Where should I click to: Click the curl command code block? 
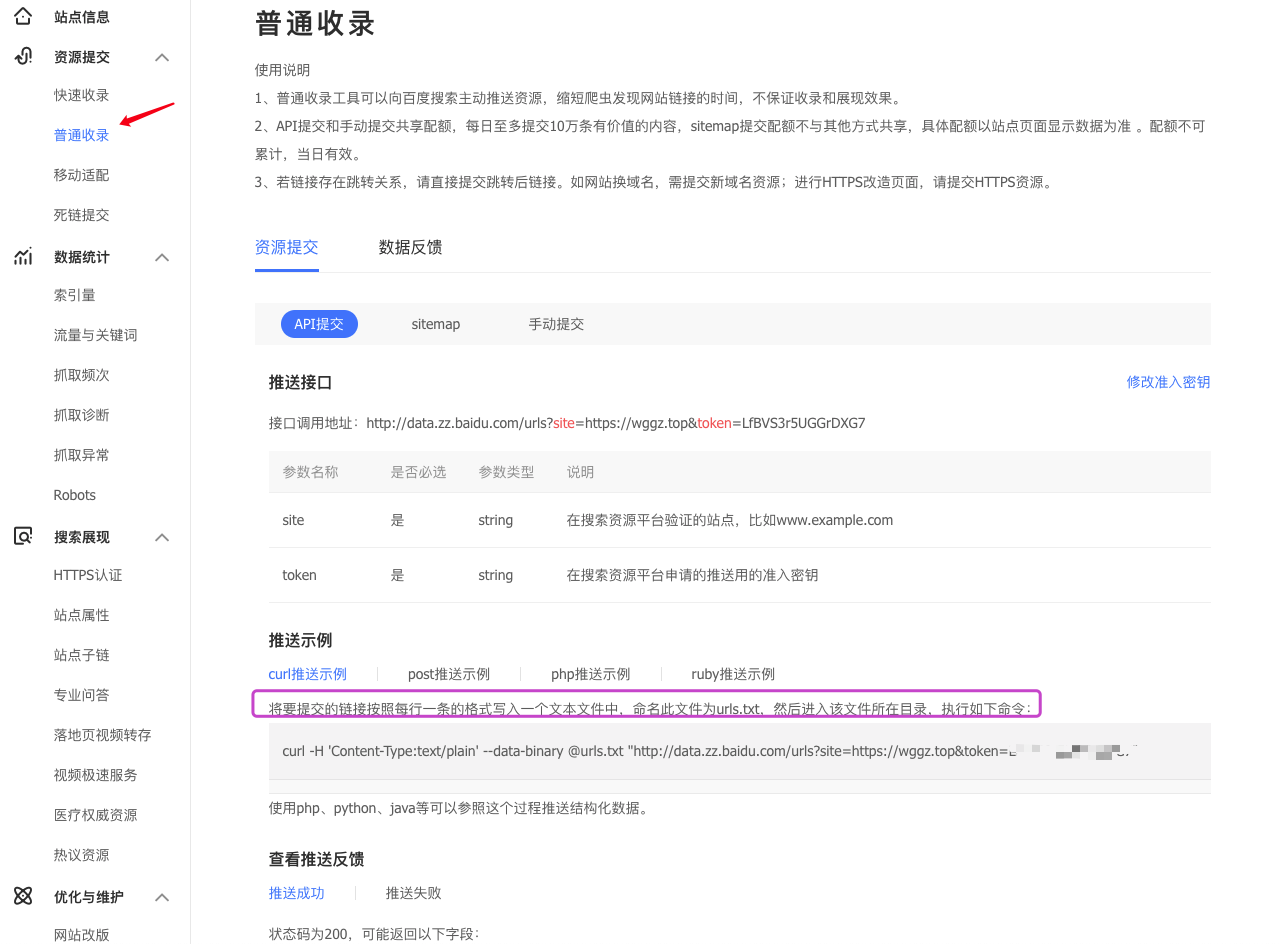(740, 751)
